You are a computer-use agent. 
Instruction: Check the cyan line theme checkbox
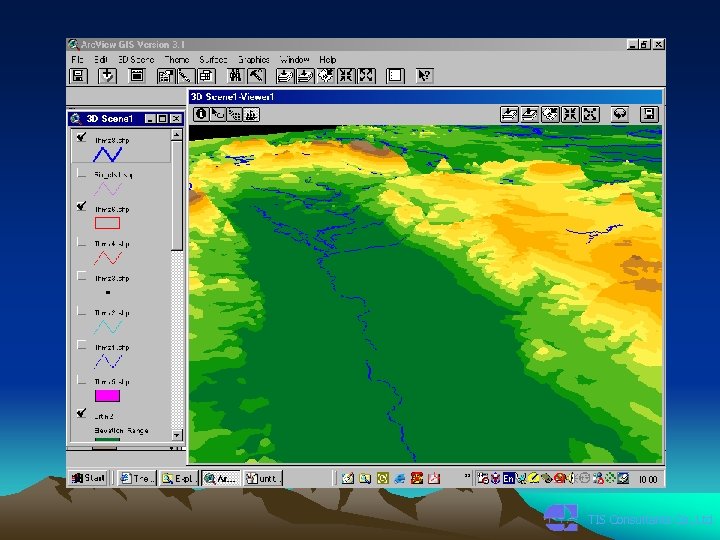click(x=82, y=311)
